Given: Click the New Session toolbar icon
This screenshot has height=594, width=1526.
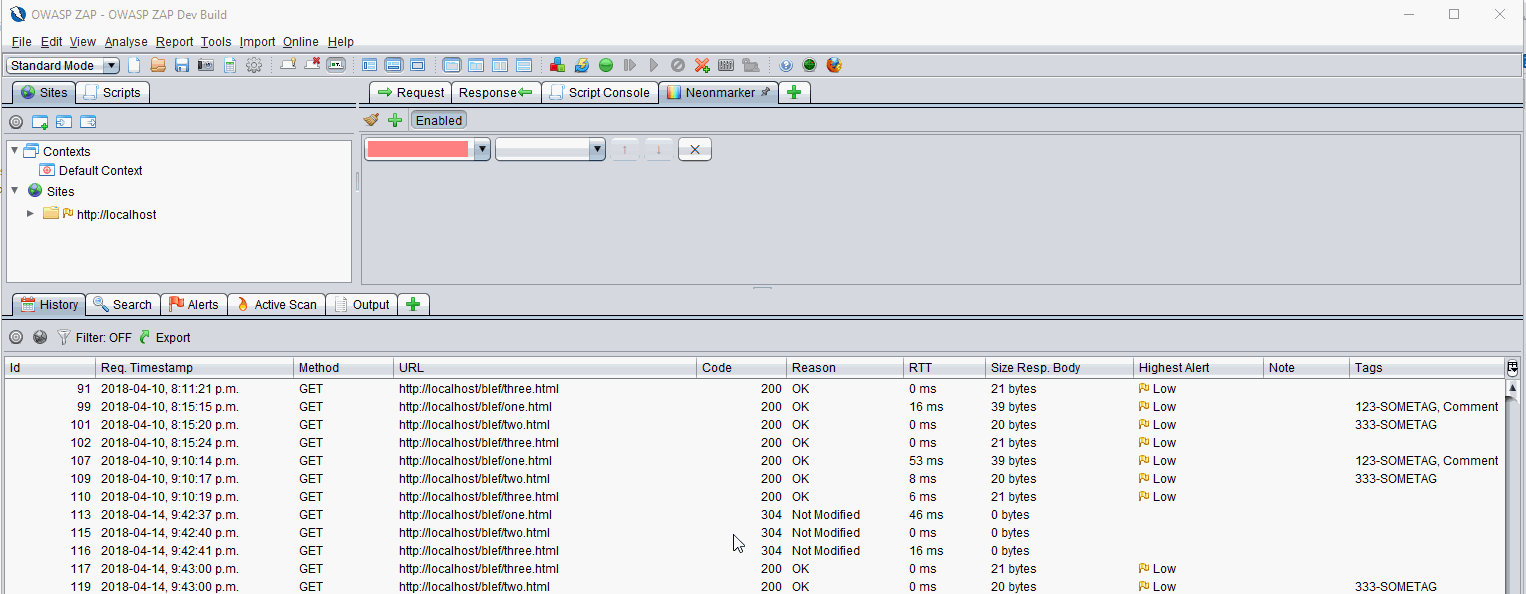Looking at the screenshot, I should (134, 65).
